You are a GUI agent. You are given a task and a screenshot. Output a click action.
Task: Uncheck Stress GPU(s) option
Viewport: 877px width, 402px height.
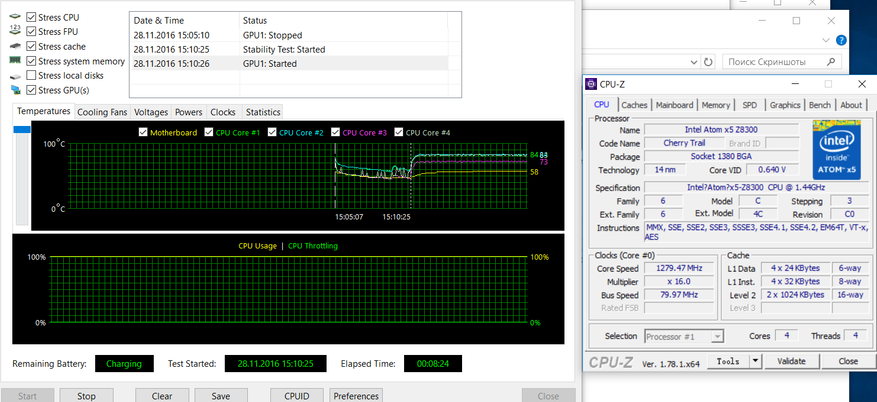tap(31, 90)
